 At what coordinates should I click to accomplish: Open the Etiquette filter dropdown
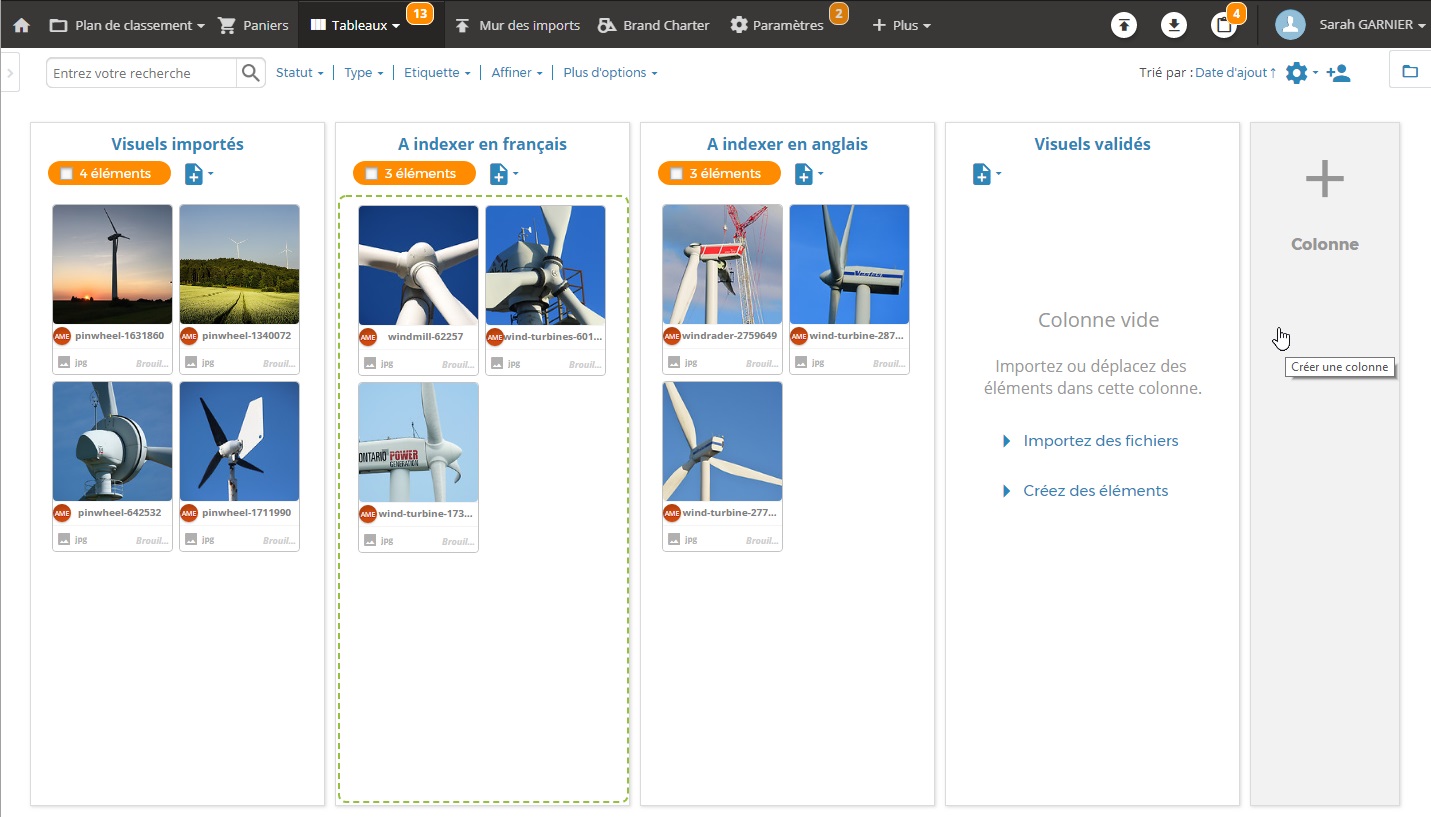tap(436, 73)
